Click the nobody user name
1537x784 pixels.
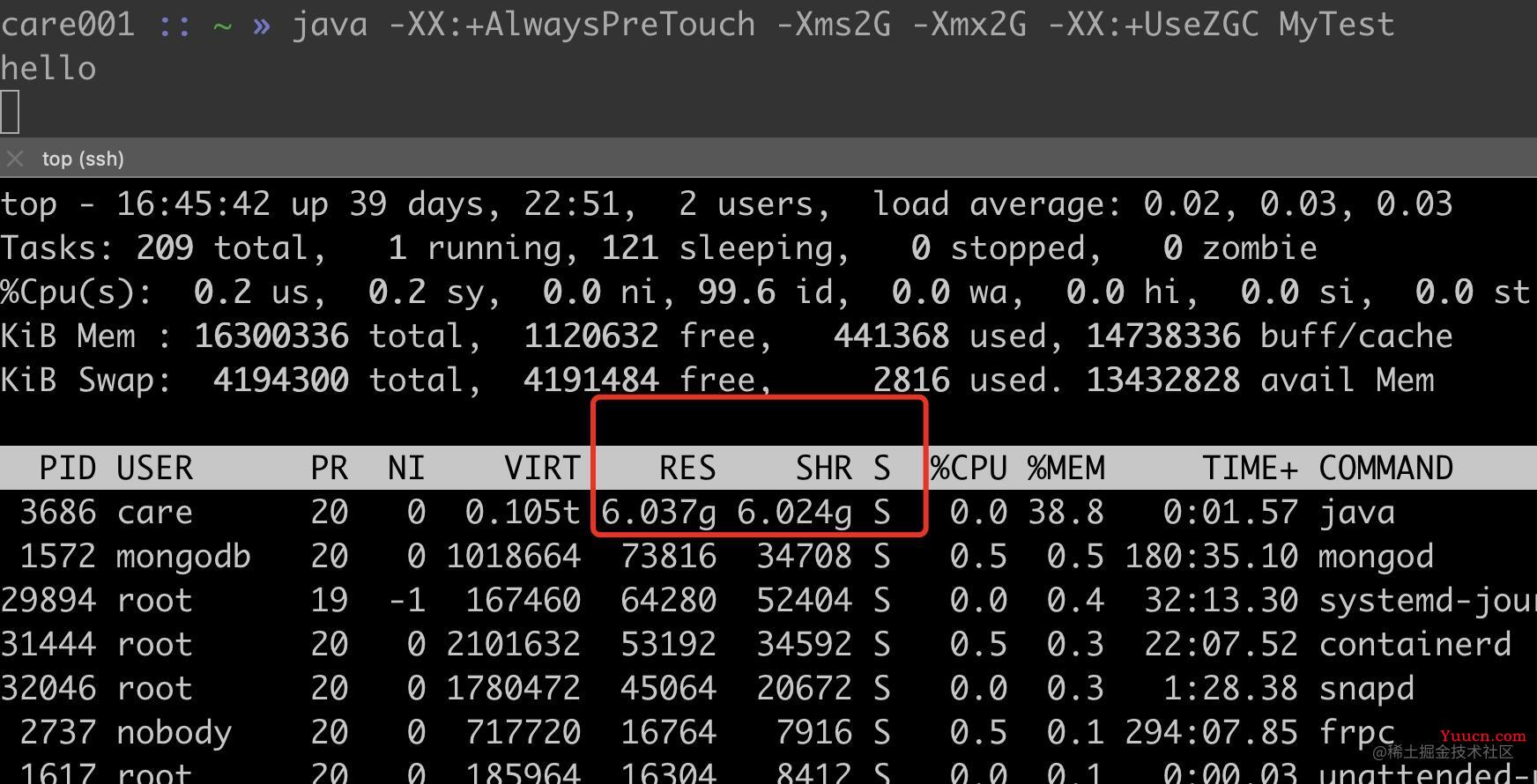pyautogui.click(x=174, y=734)
